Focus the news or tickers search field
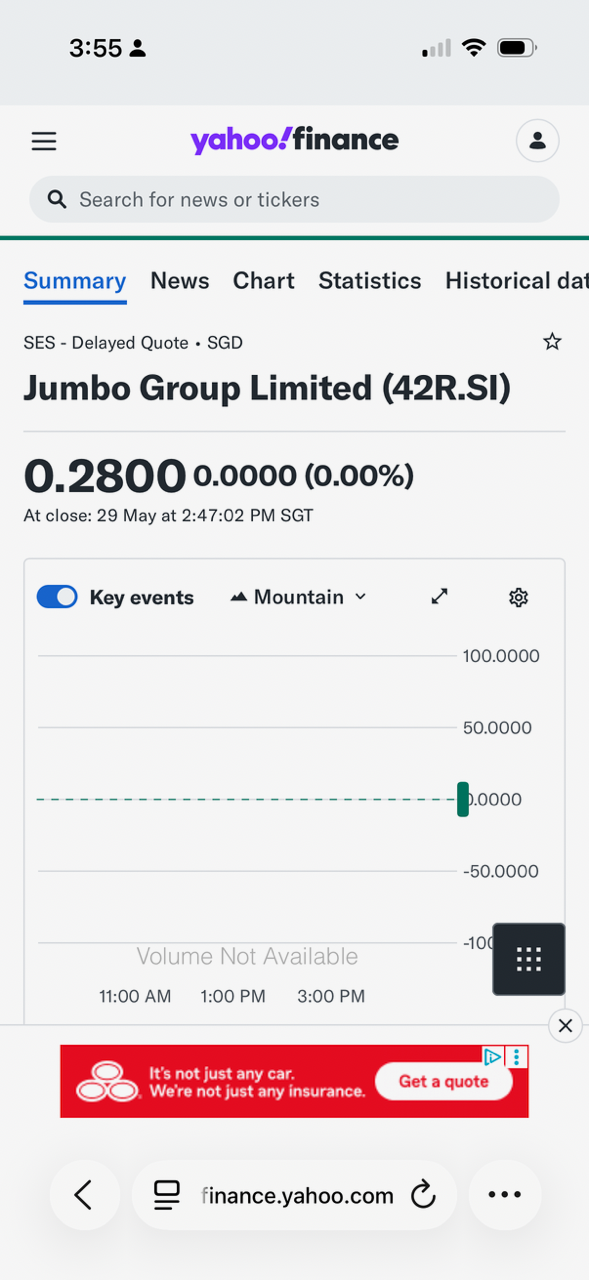 [294, 200]
